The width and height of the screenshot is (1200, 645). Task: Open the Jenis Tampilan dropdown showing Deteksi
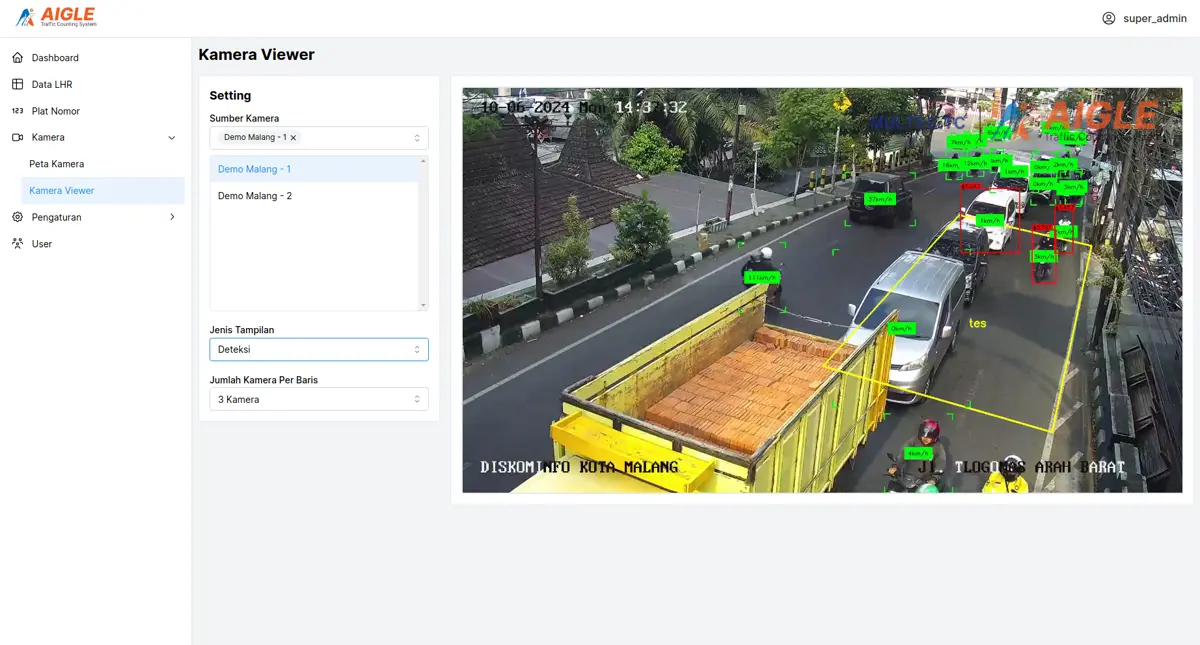[318, 349]
